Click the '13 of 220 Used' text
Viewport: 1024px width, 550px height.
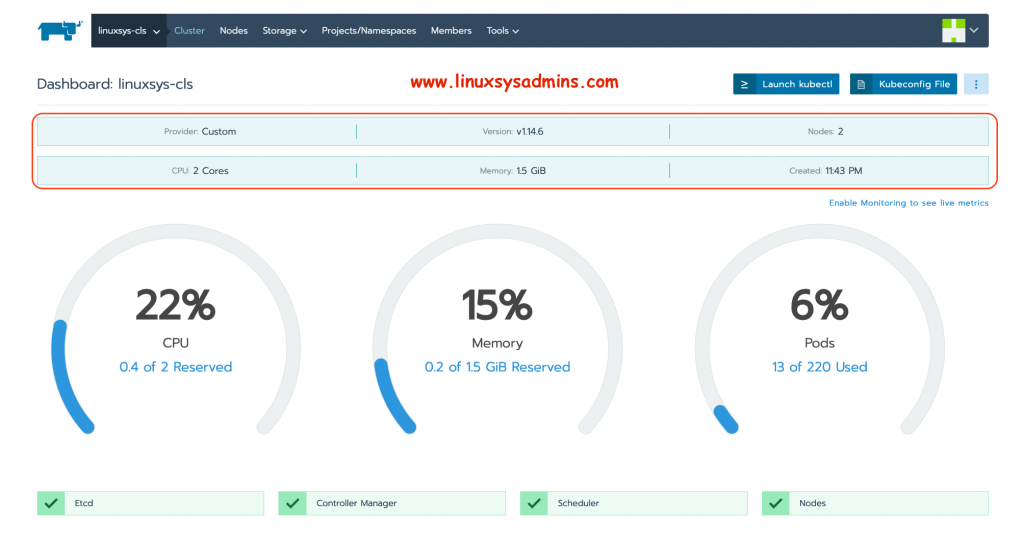pos(819,367)
